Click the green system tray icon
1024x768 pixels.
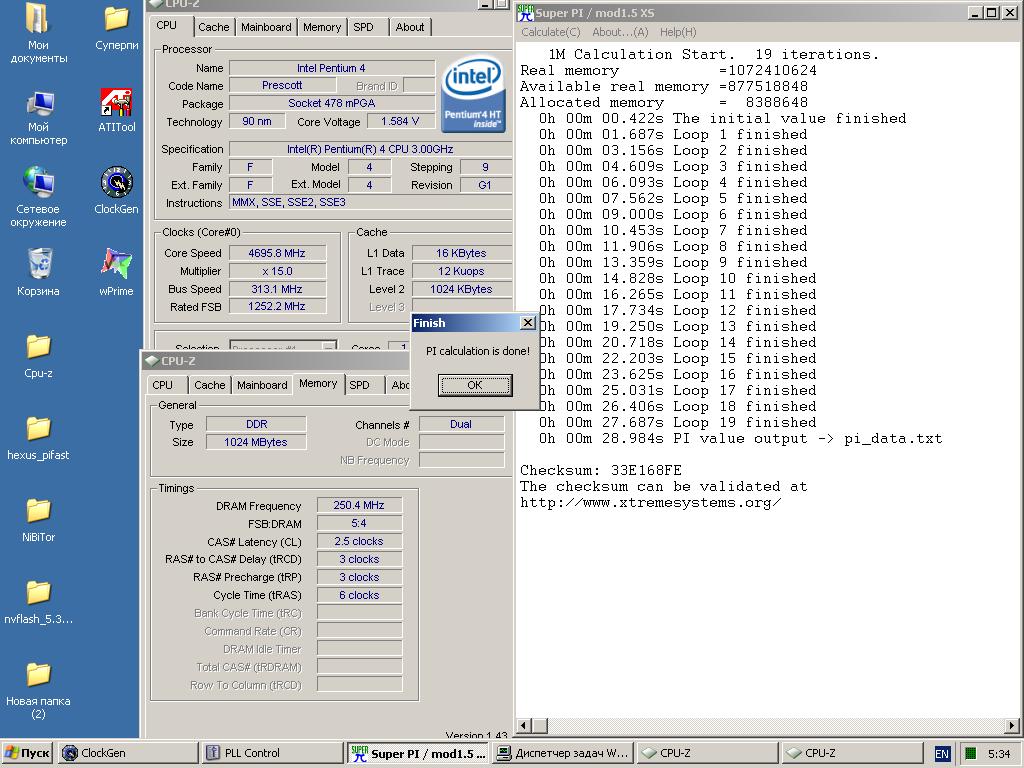click(970, 753)
